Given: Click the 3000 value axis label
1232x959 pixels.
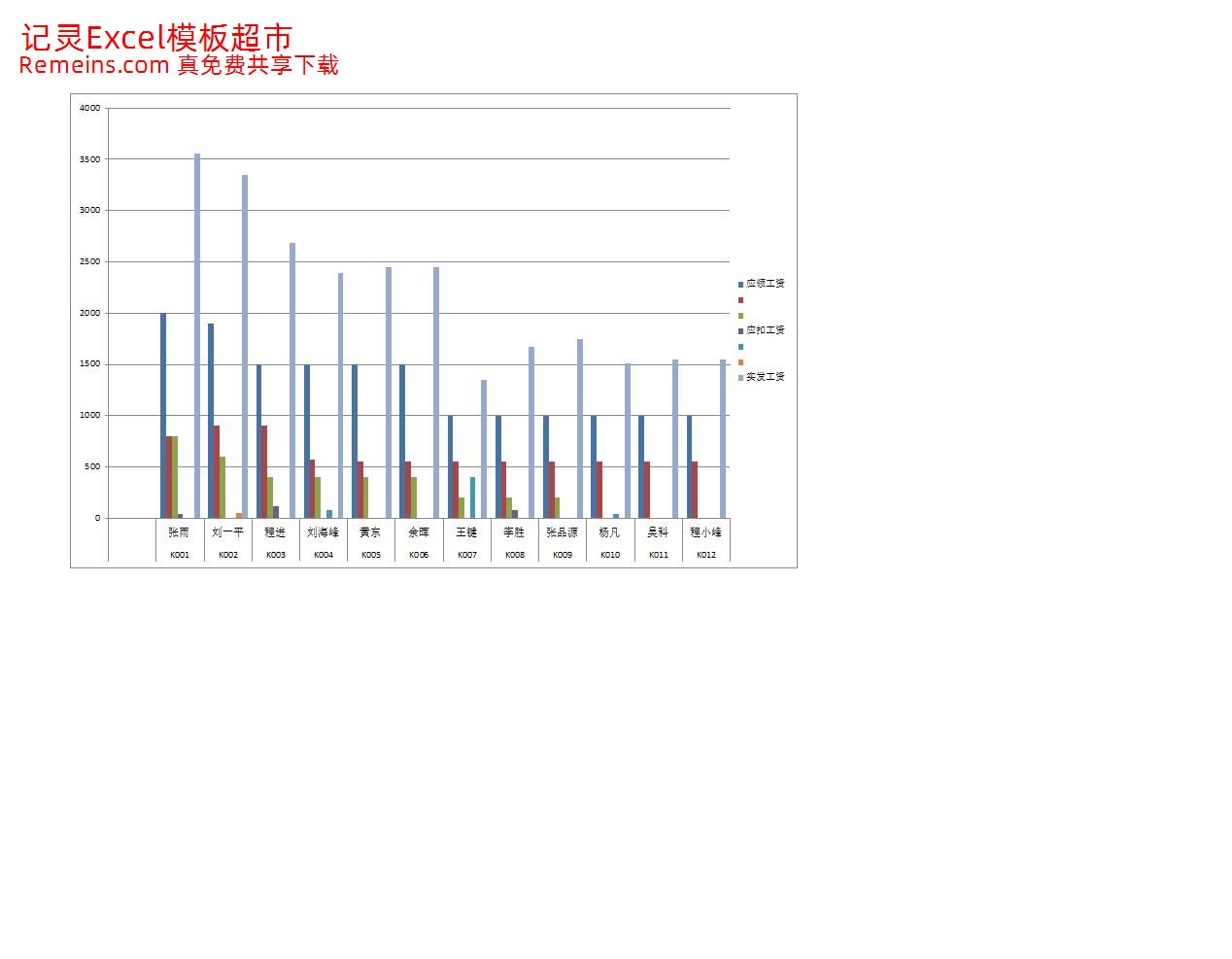Looking at the screenshot, I should click(90, 211).
